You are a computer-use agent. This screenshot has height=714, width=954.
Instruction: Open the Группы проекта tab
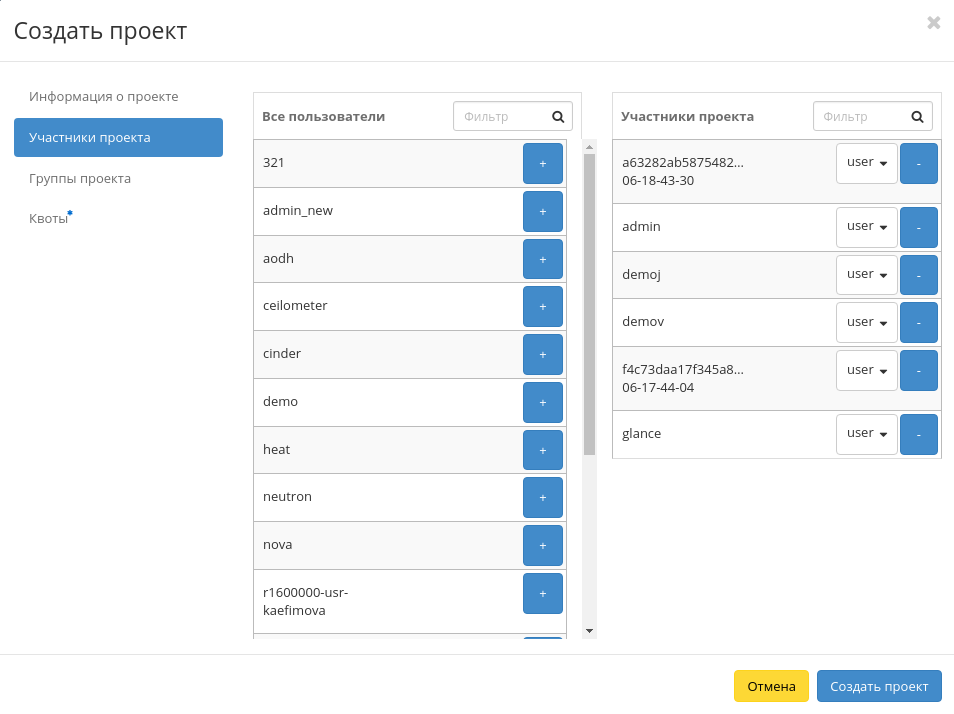pyautogui.click(x=80, y=179)
